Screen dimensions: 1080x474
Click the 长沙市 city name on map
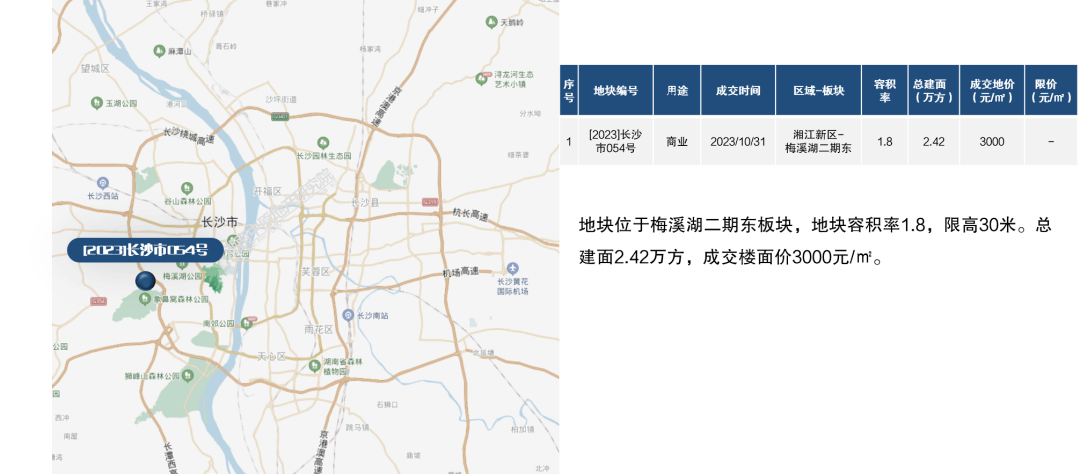[218, 222]
